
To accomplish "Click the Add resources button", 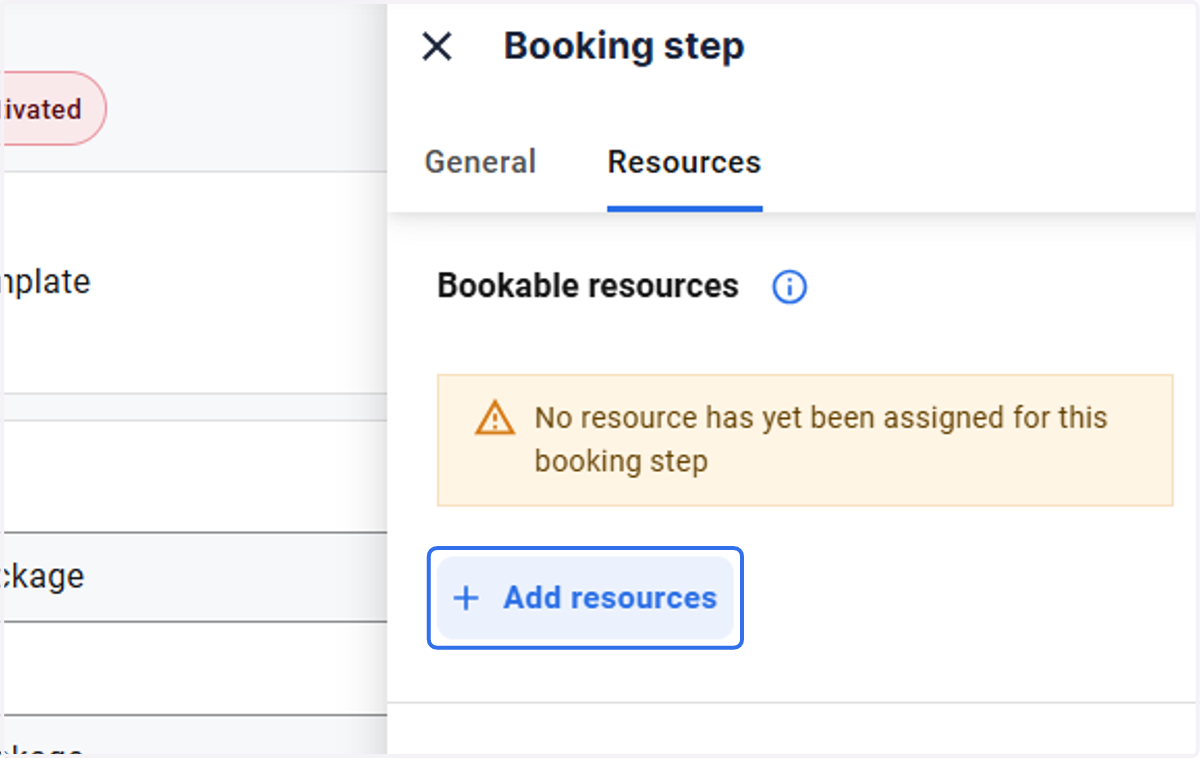I will (585, 598).
